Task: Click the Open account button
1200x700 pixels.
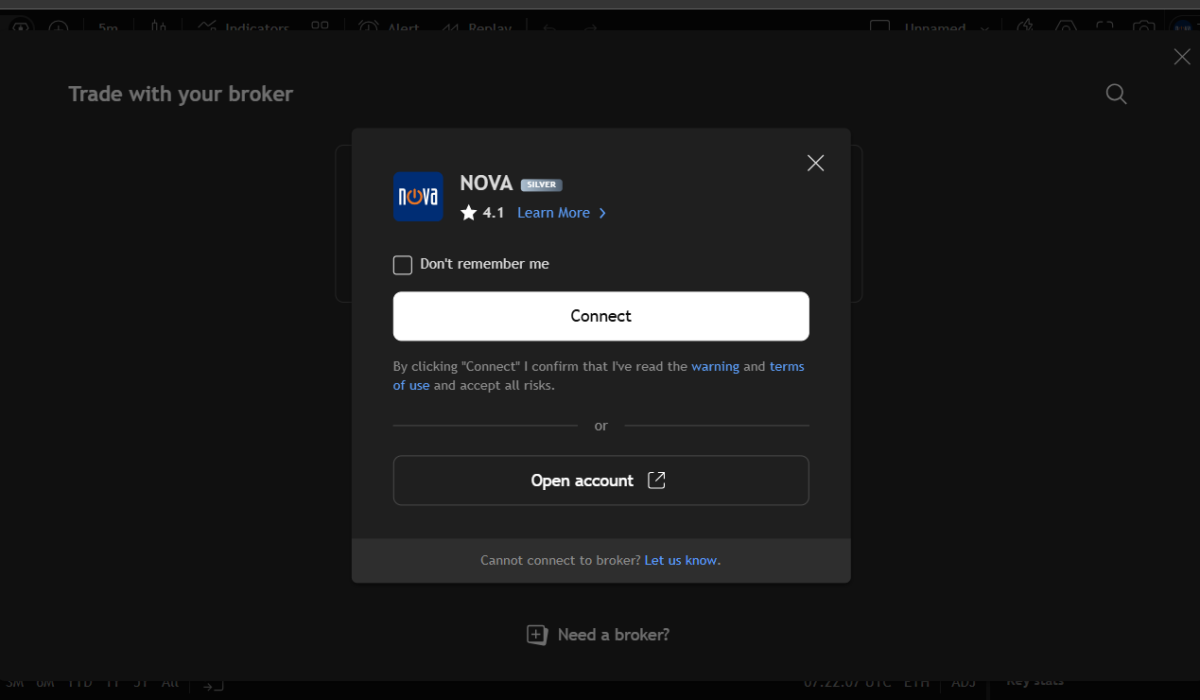Action: 601,481
